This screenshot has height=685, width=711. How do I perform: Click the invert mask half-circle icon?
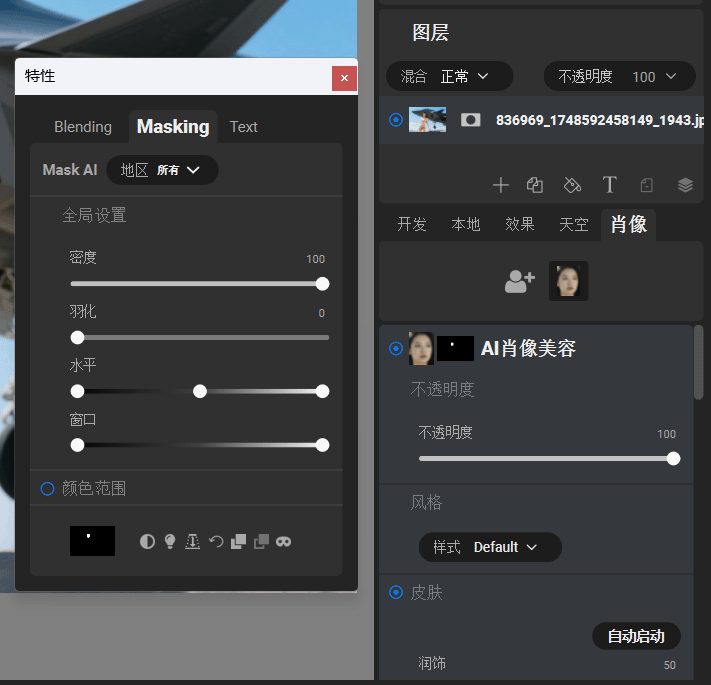pyautogui.click(x=147, y=541)
